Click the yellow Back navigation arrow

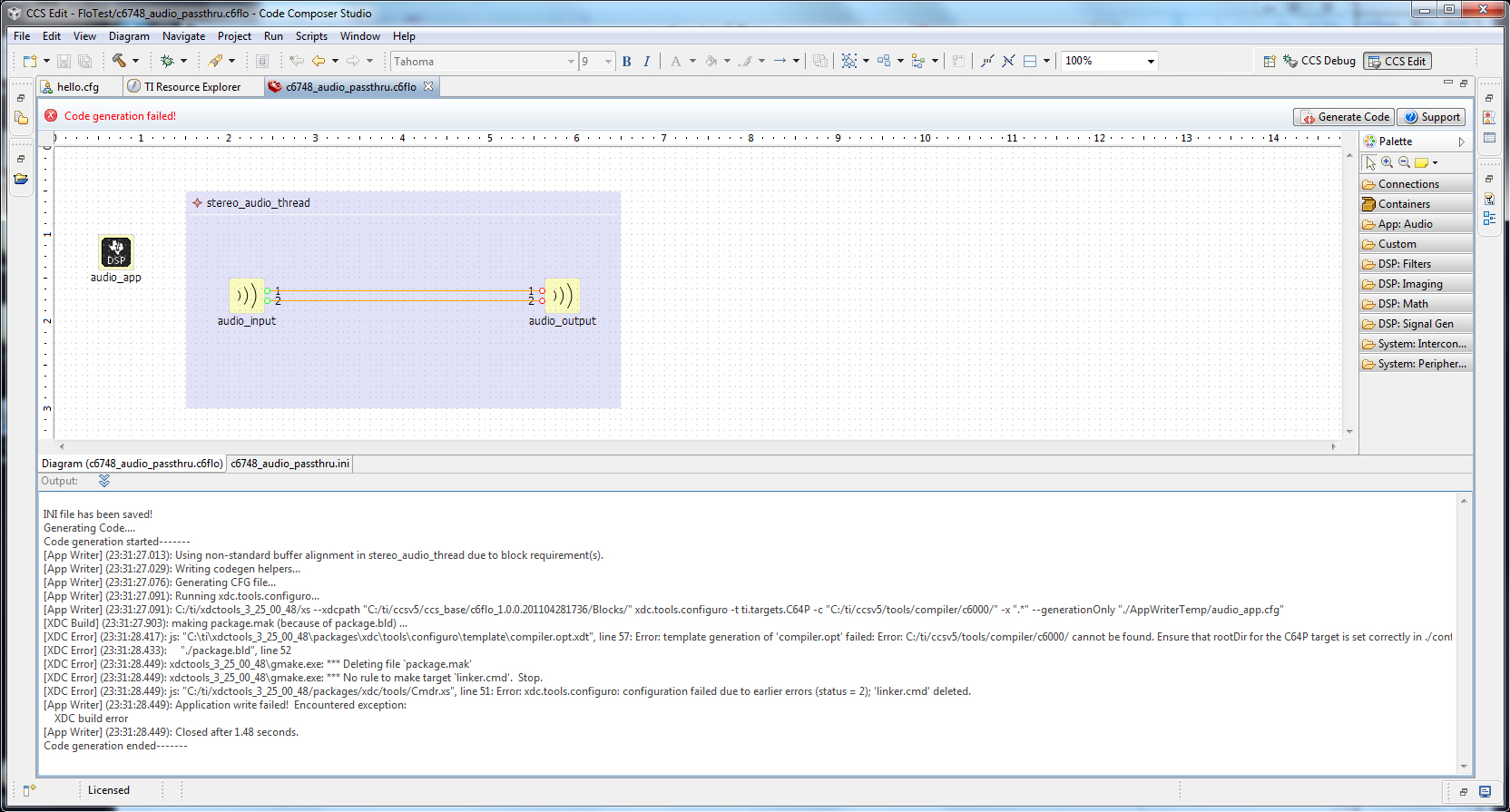tap(319, 61)
